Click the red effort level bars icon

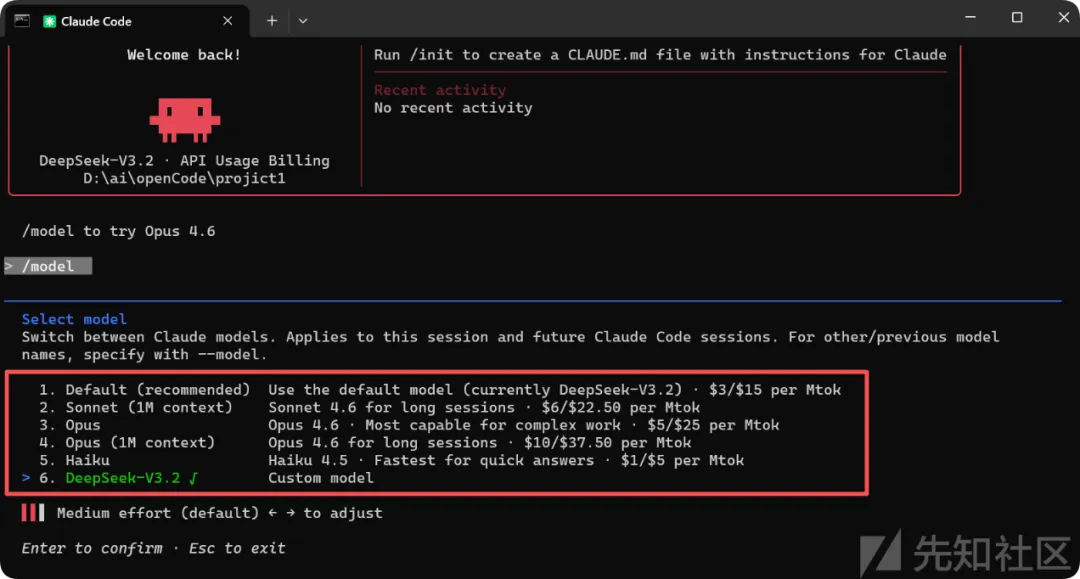coord(33,513)
